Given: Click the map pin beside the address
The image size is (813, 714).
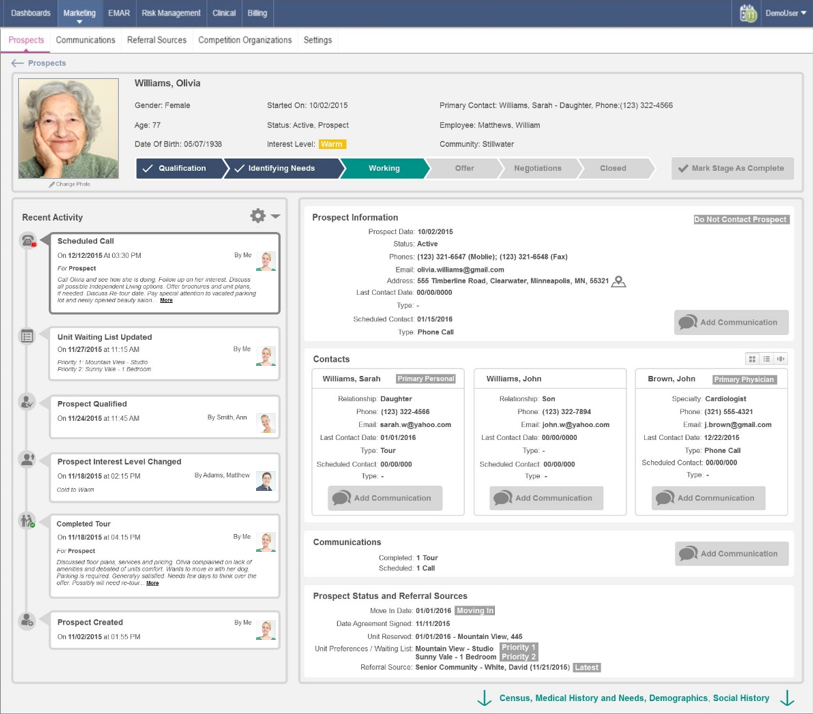Looking at the screenshot, I should 619,282.
